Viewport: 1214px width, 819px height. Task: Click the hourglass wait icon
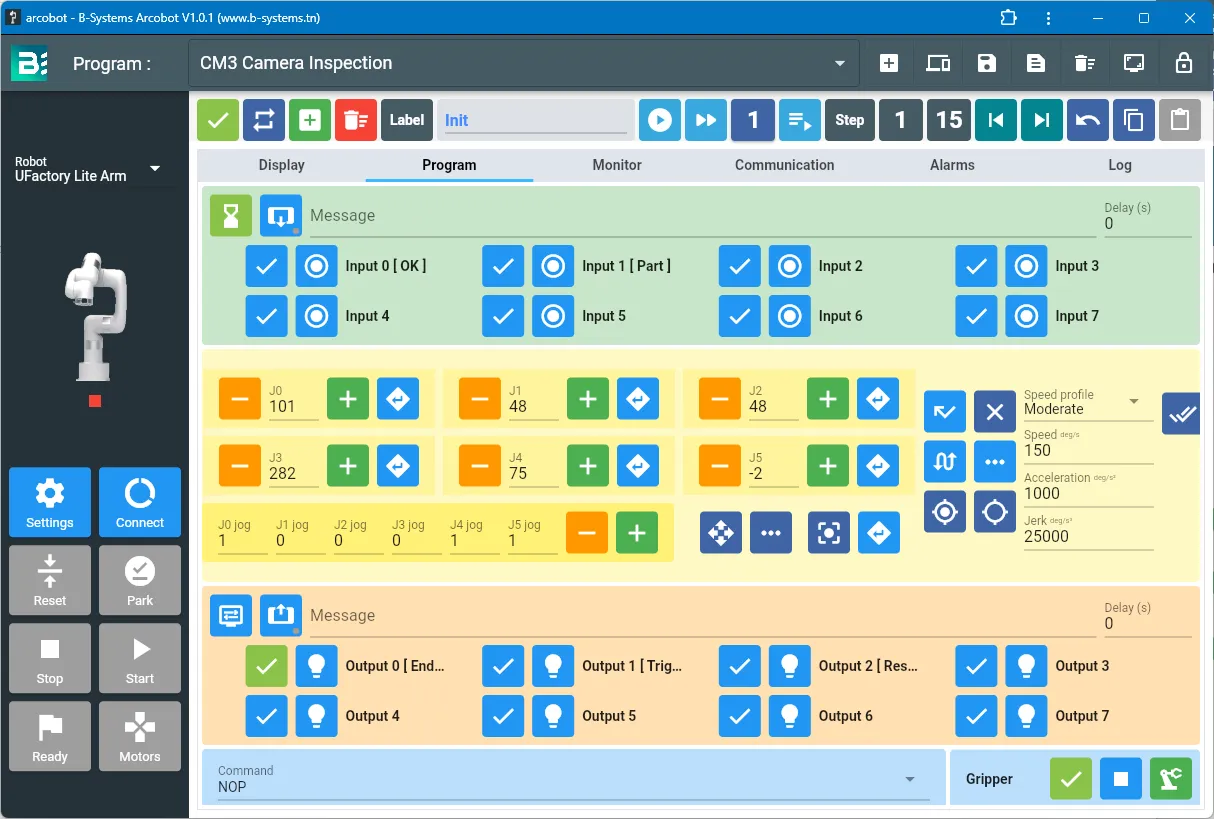(231, 215)
